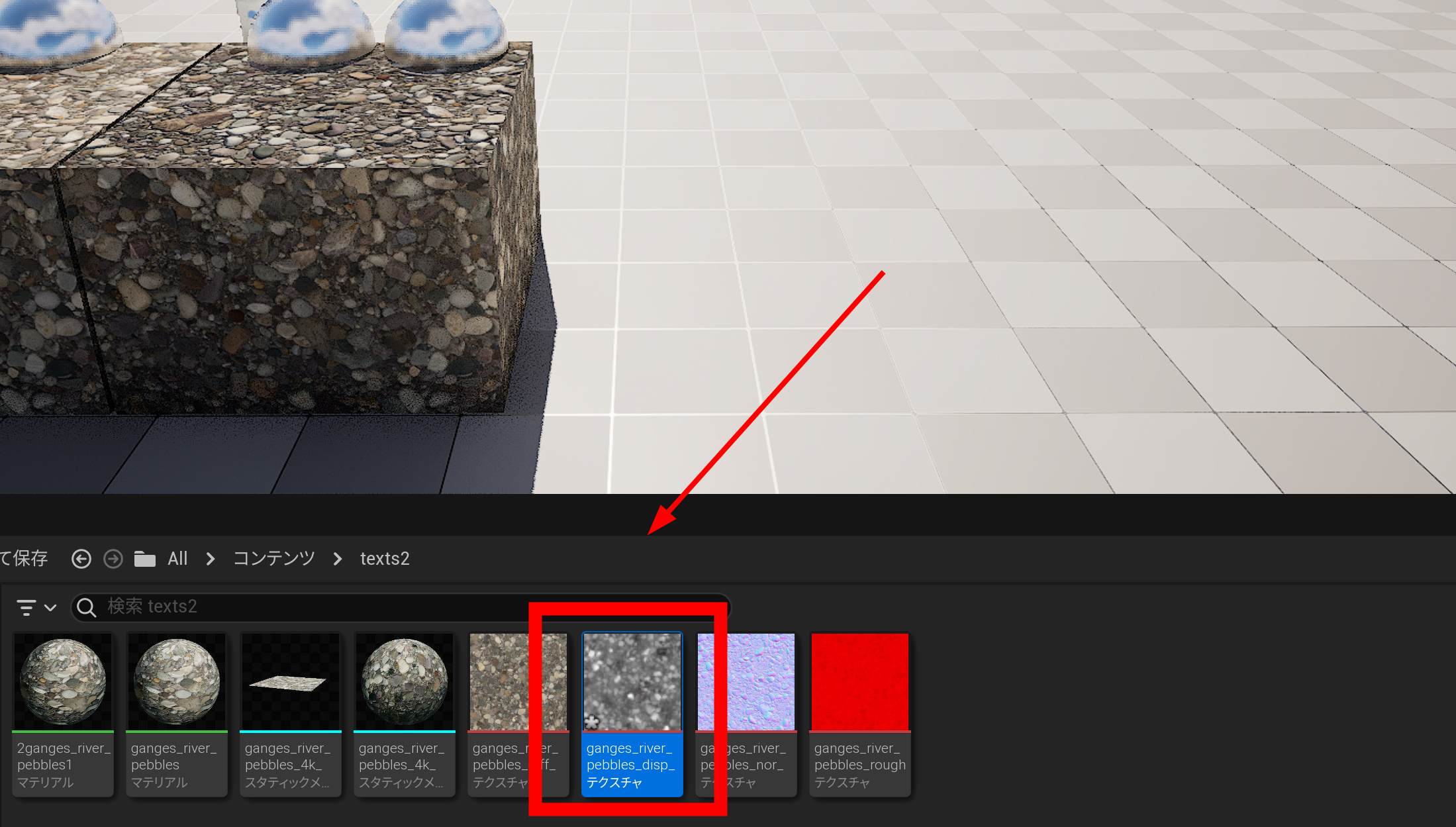Select the flat plane static mesh asset
Viewport: 1456px width, 827px height.
[291, 714]
